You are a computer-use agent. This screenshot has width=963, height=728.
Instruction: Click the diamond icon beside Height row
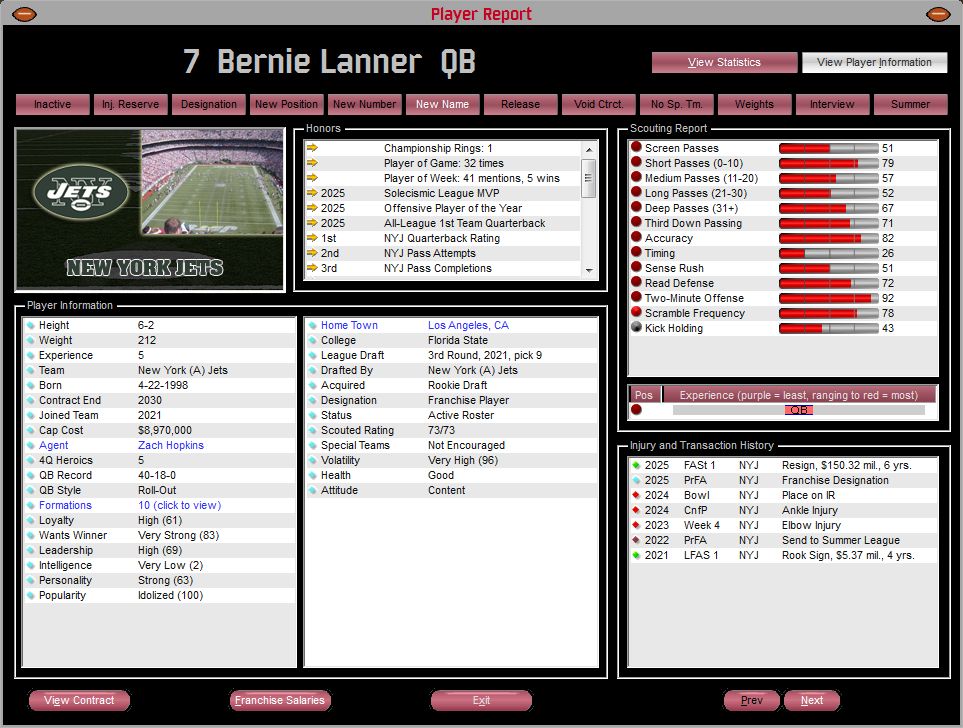pos(31,325)
